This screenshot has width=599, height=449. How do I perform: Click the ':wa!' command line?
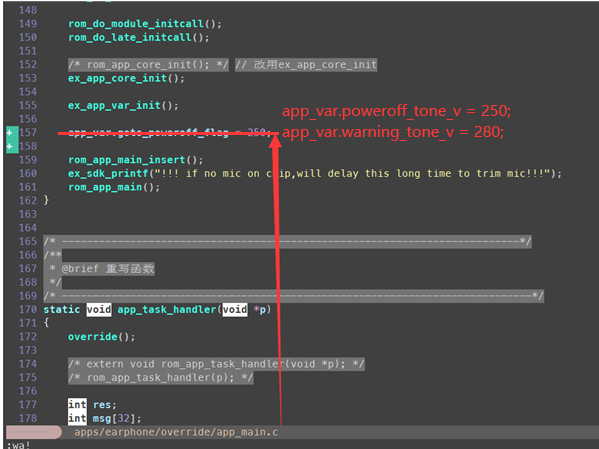[x=18, y=445]
